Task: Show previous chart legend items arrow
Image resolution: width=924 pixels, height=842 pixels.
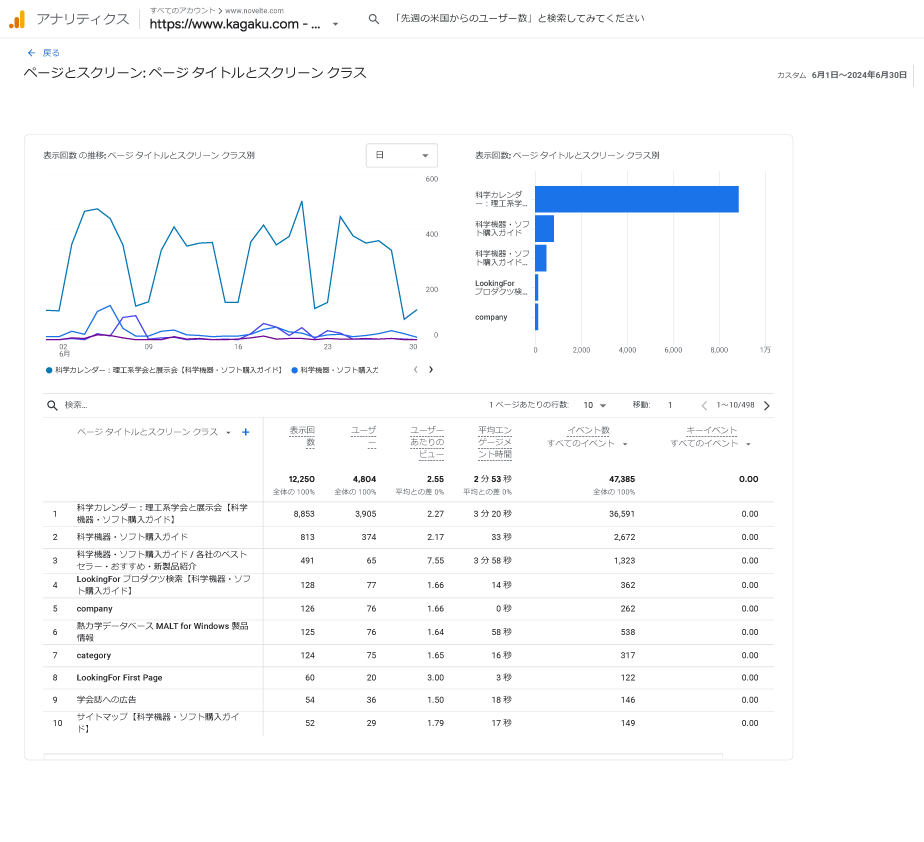Action: (x=415, y=369)
